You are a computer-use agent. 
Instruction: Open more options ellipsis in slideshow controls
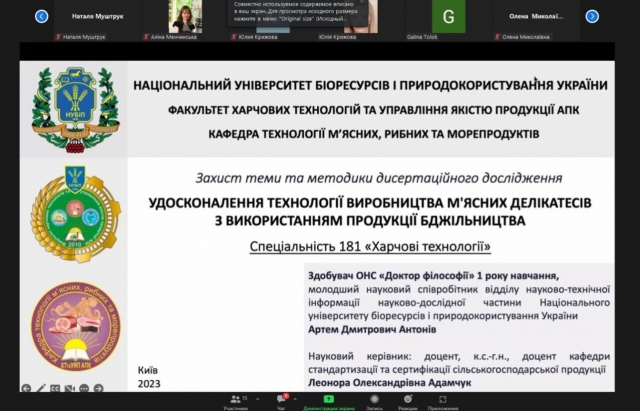[84, 388]
